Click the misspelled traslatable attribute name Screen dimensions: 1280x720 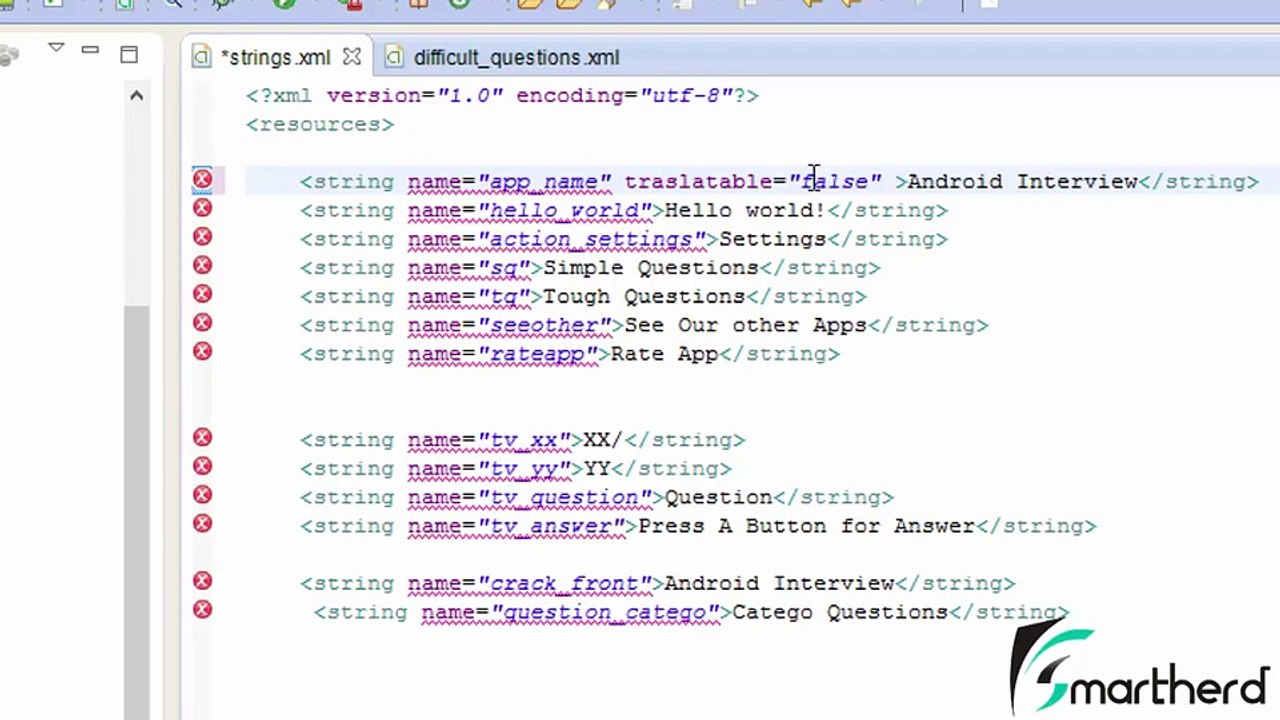(699, 182)
